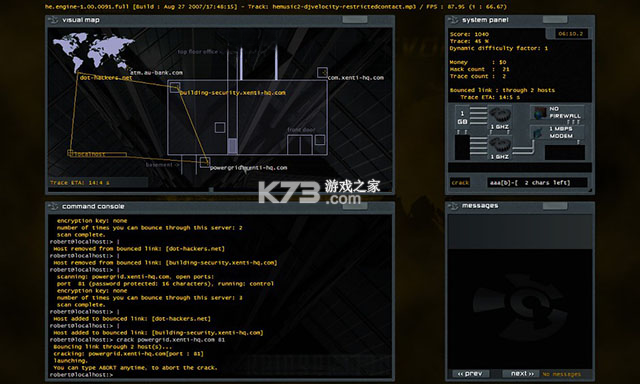Click the Trace ETA line in system panel

[x=490, y=97]
